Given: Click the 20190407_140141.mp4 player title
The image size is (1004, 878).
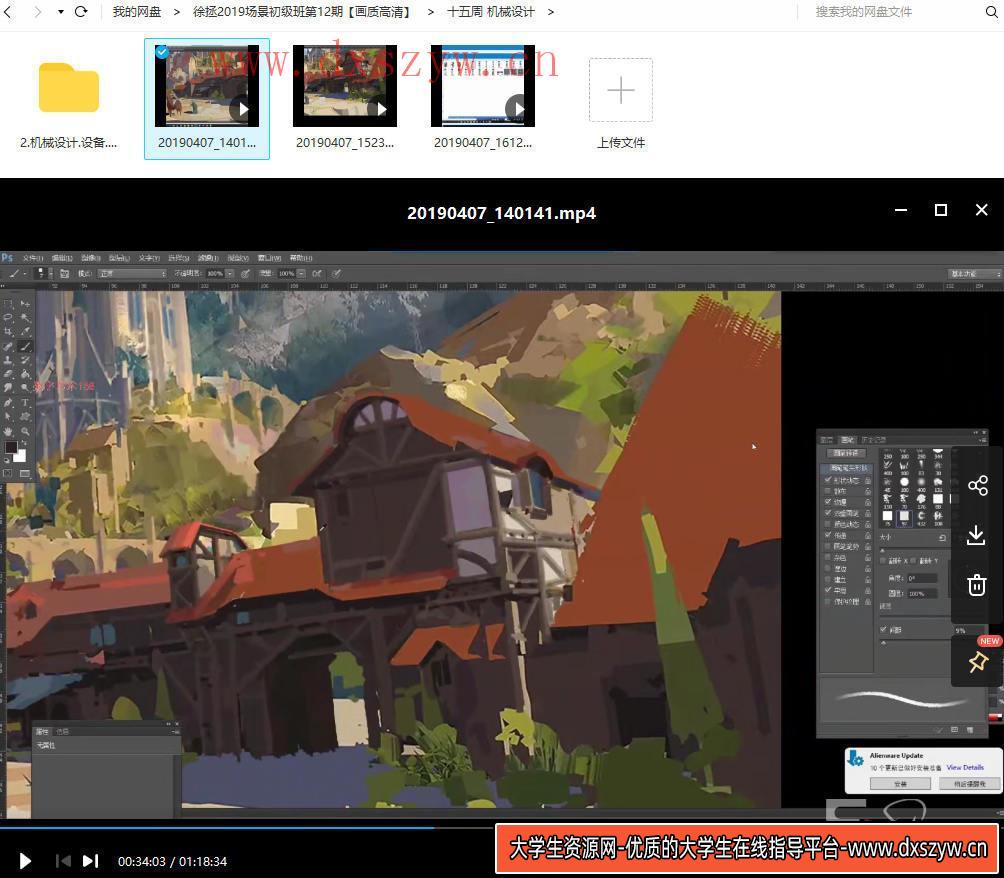Looking at the screenshot, I should point(501,213).
